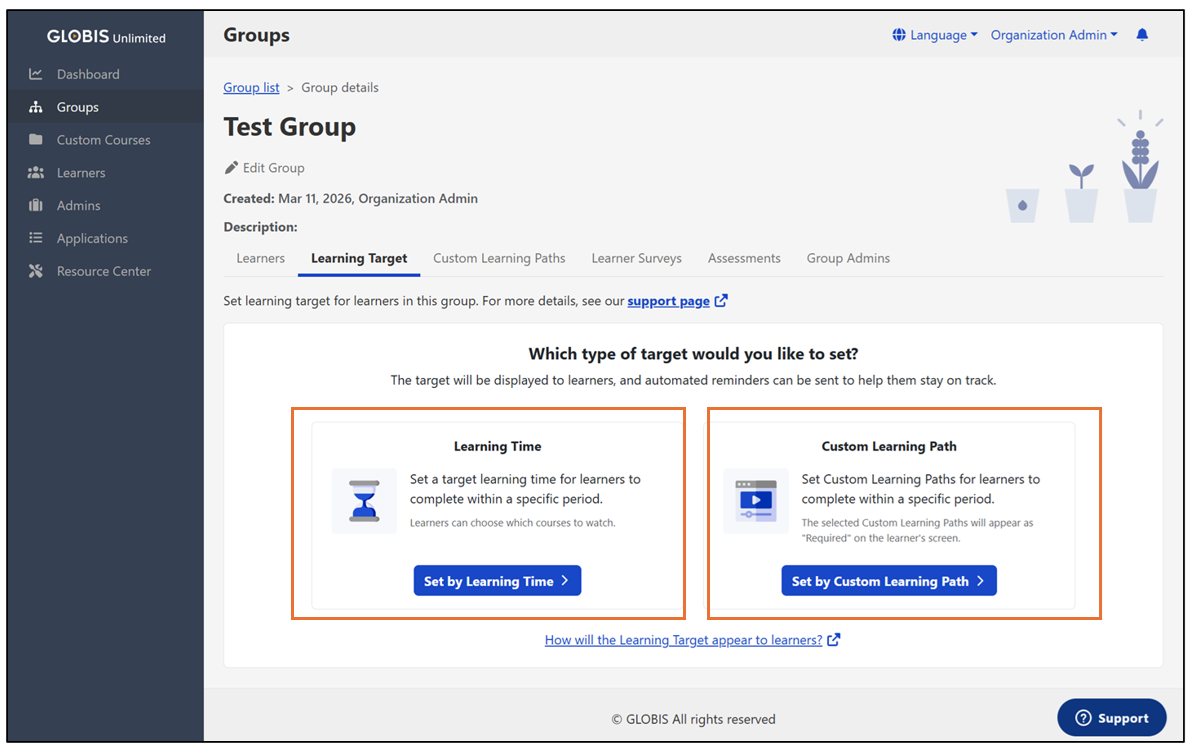
Task: Click external-link icon after Learning Target appearance link
Action: (x=834, y=640)
